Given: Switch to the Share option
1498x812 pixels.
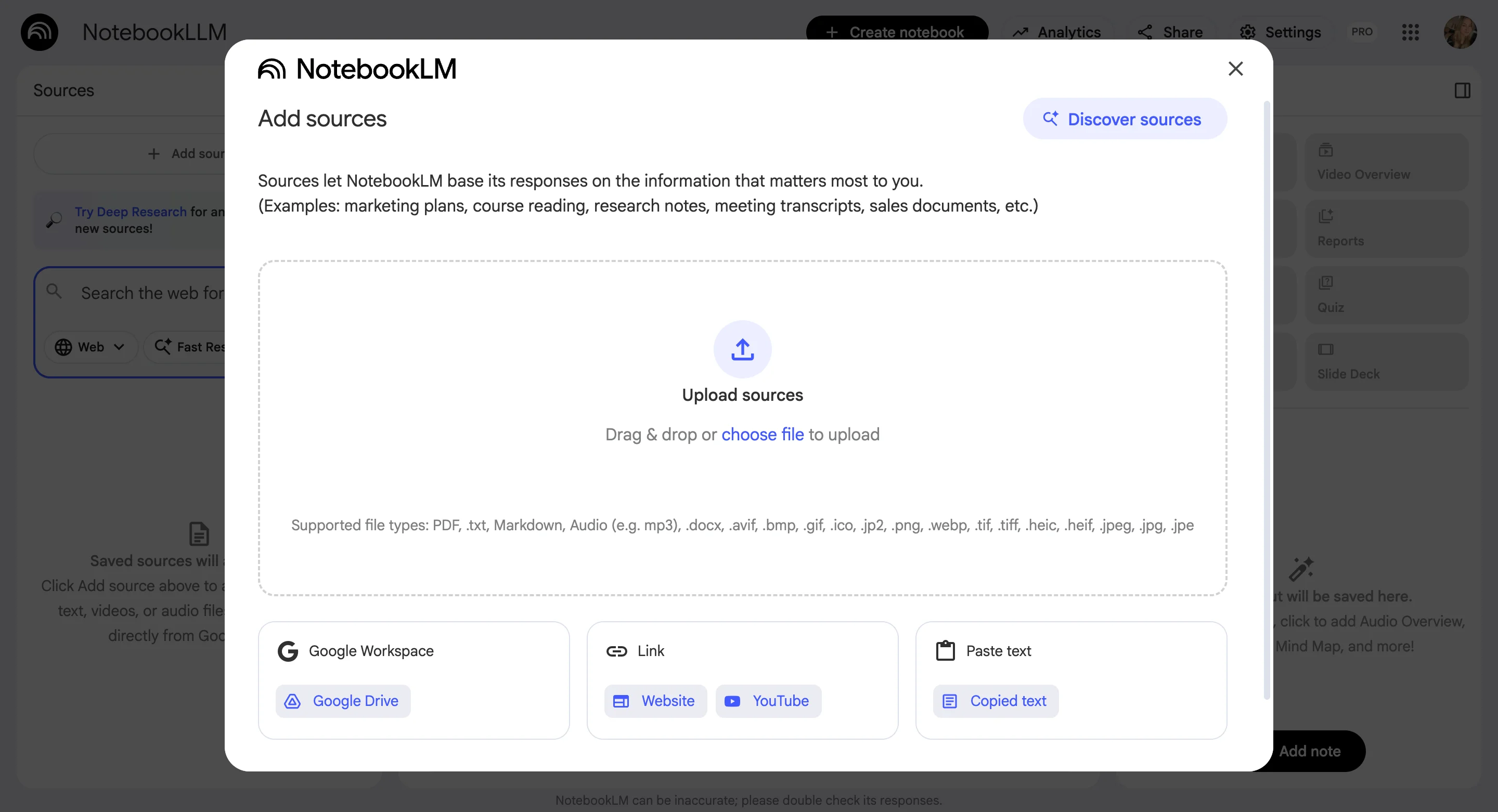Looking at the screenshot, I should coord(1170,32).
